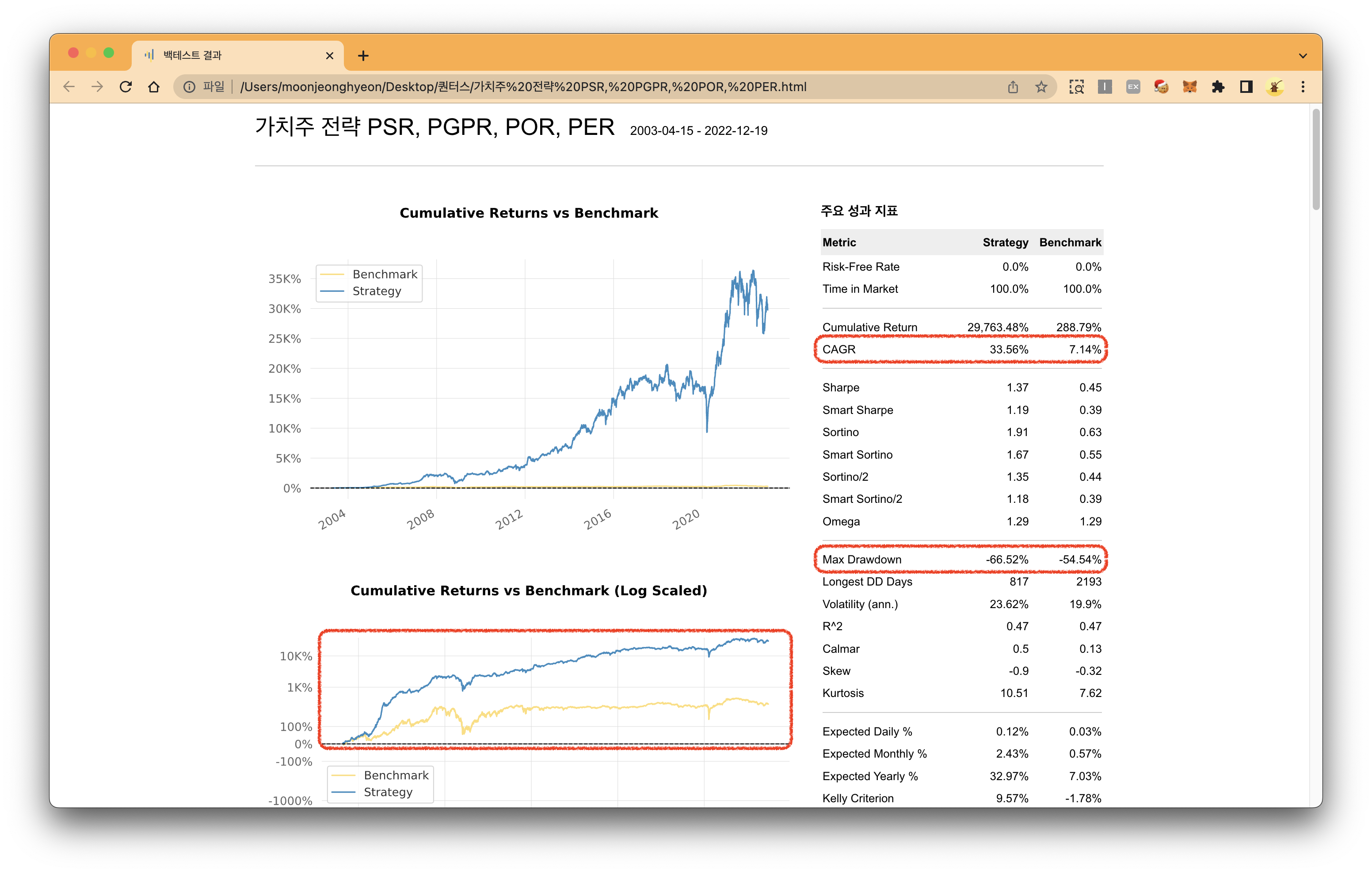Viewport: 1372px width, 873px height.
Task: Open the user profile avatar
Action: (x=1275, y=87)
